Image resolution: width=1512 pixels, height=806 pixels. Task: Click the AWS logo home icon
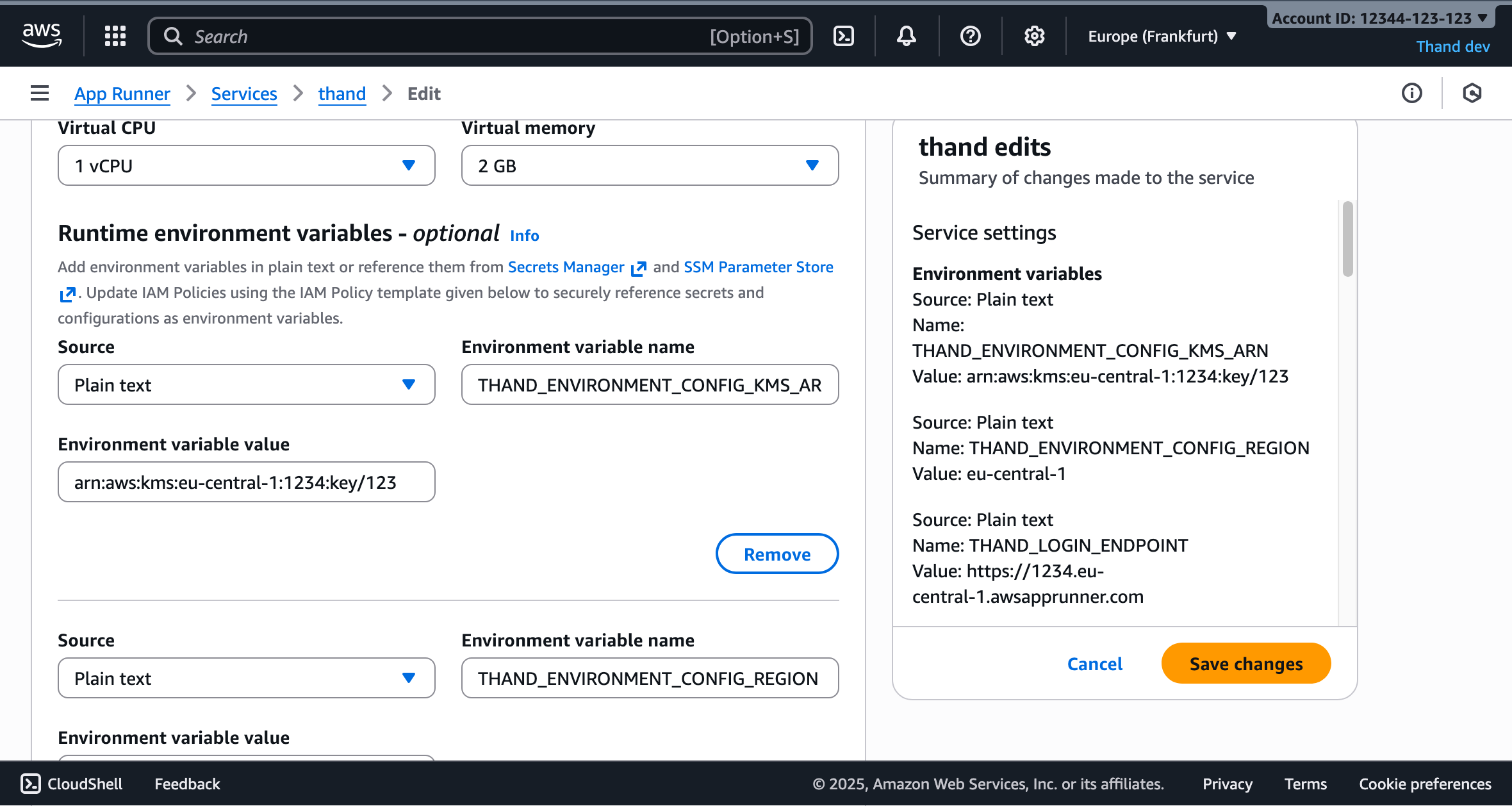42,35
